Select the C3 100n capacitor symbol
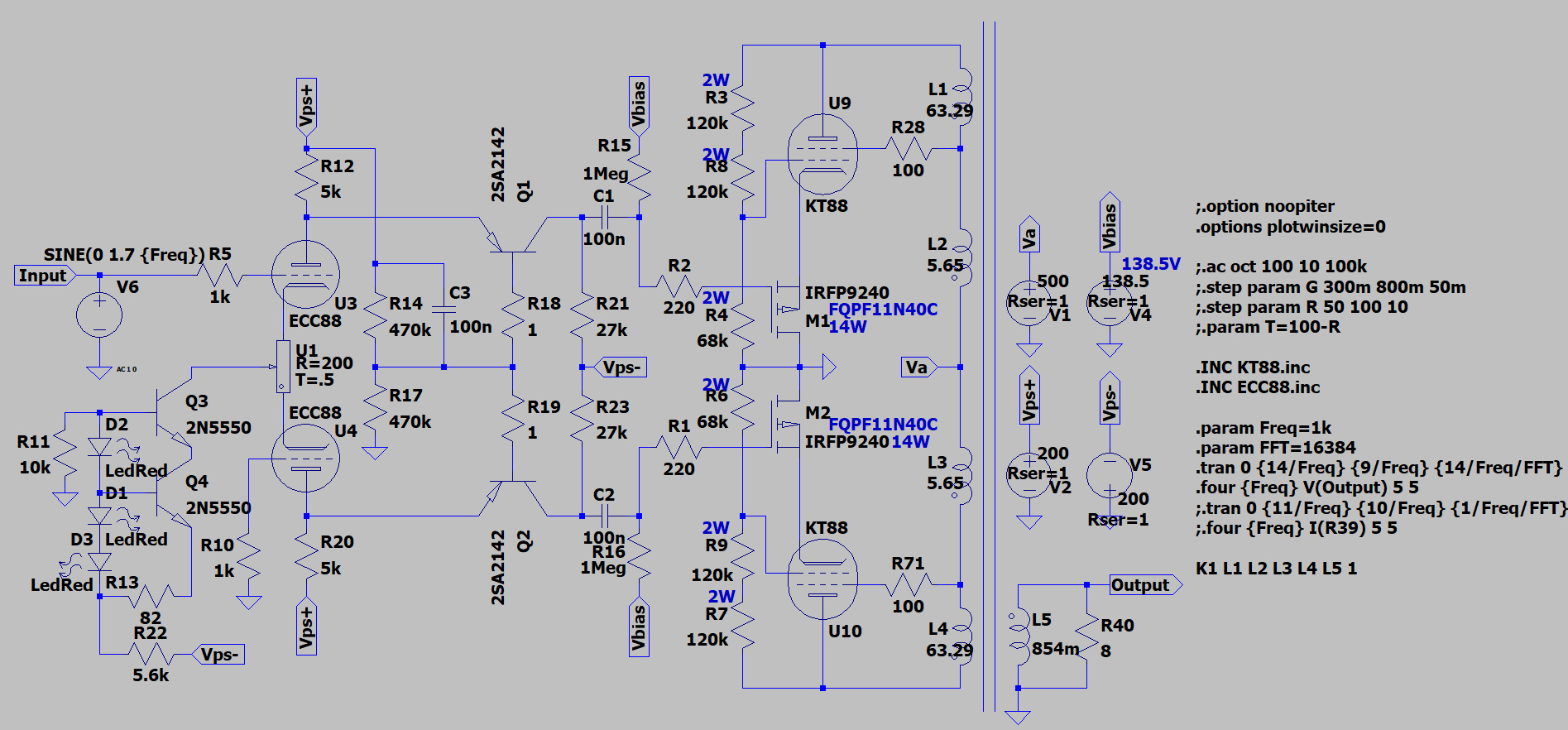This screenshot has height=730, width=1568. (444, 310)
